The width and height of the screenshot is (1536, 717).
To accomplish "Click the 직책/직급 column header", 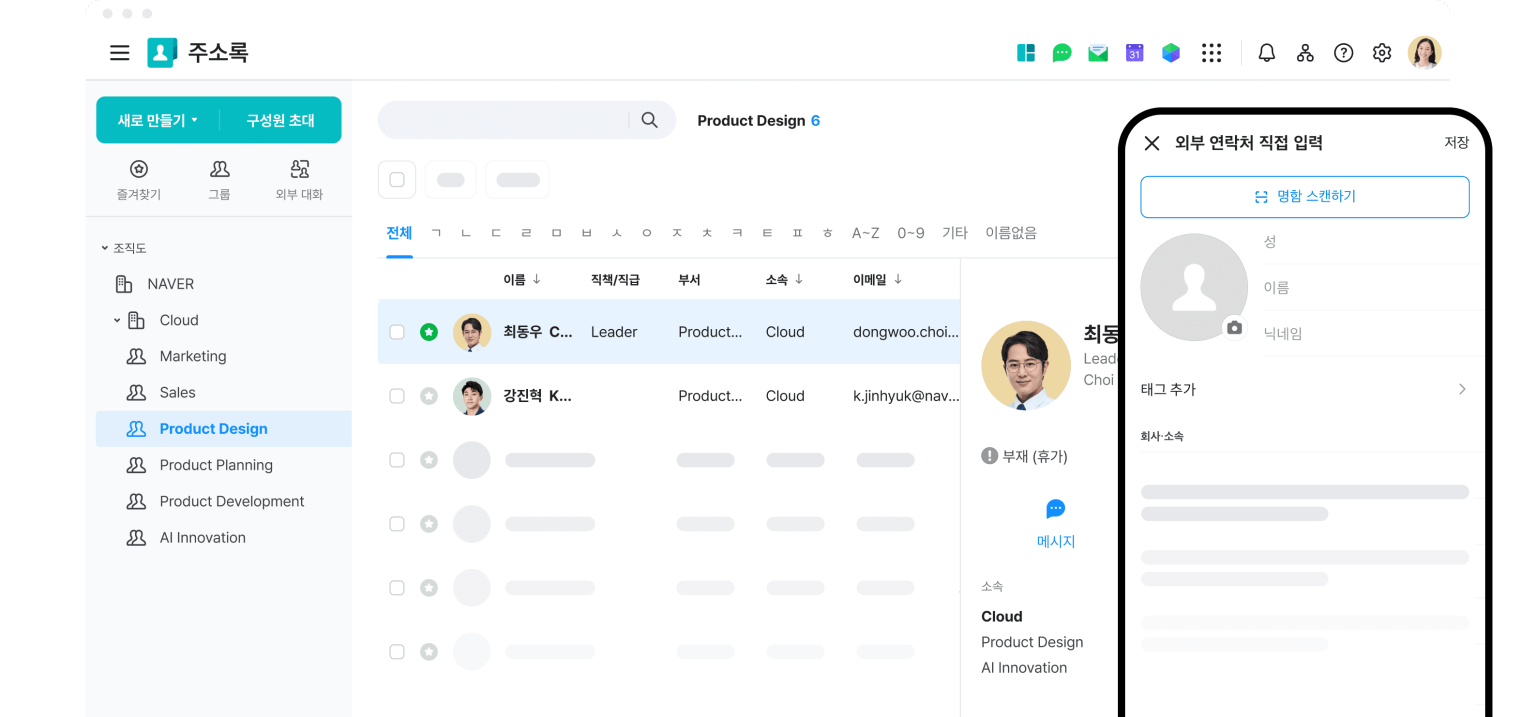I will (615, 280).
